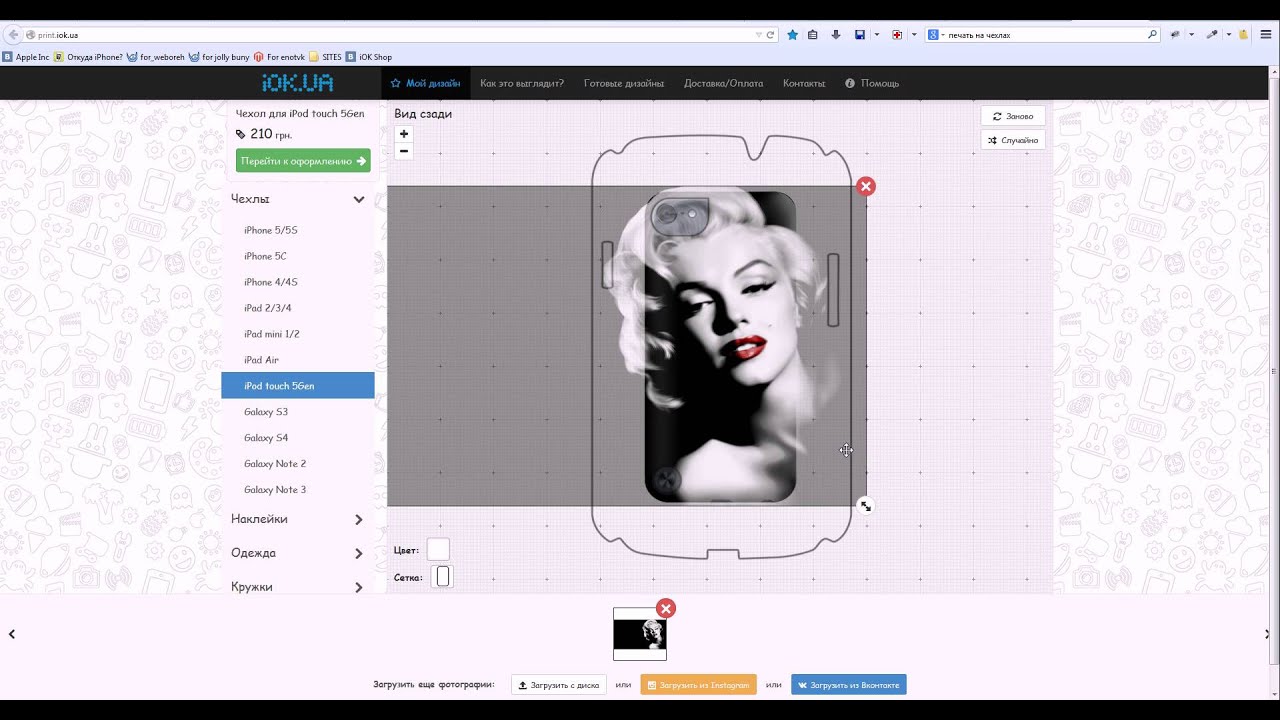
Task: Open dropdown arrow next to red cross icon
Action: pos(914,35)
